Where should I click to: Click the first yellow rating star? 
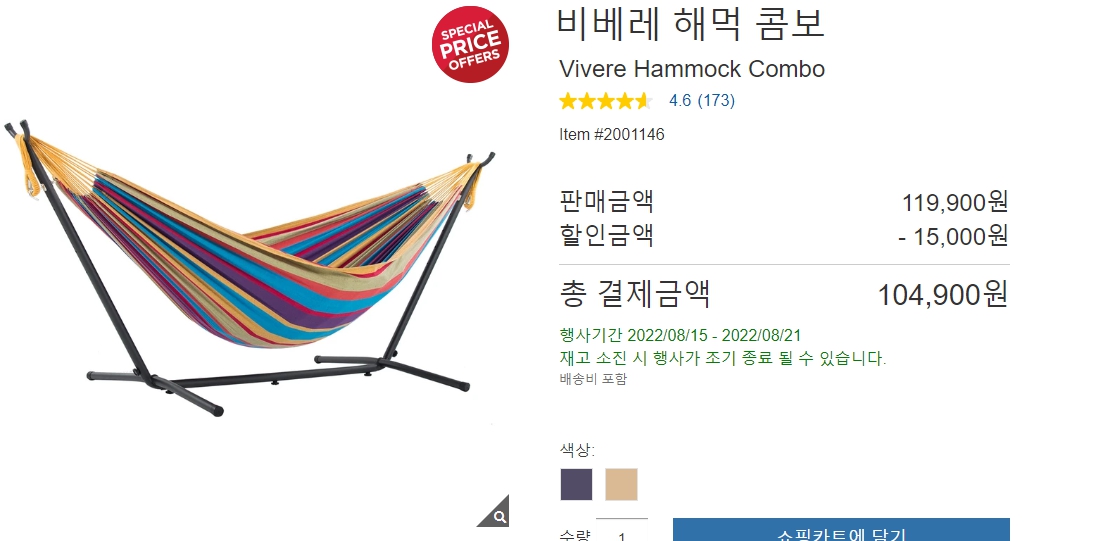568,101
